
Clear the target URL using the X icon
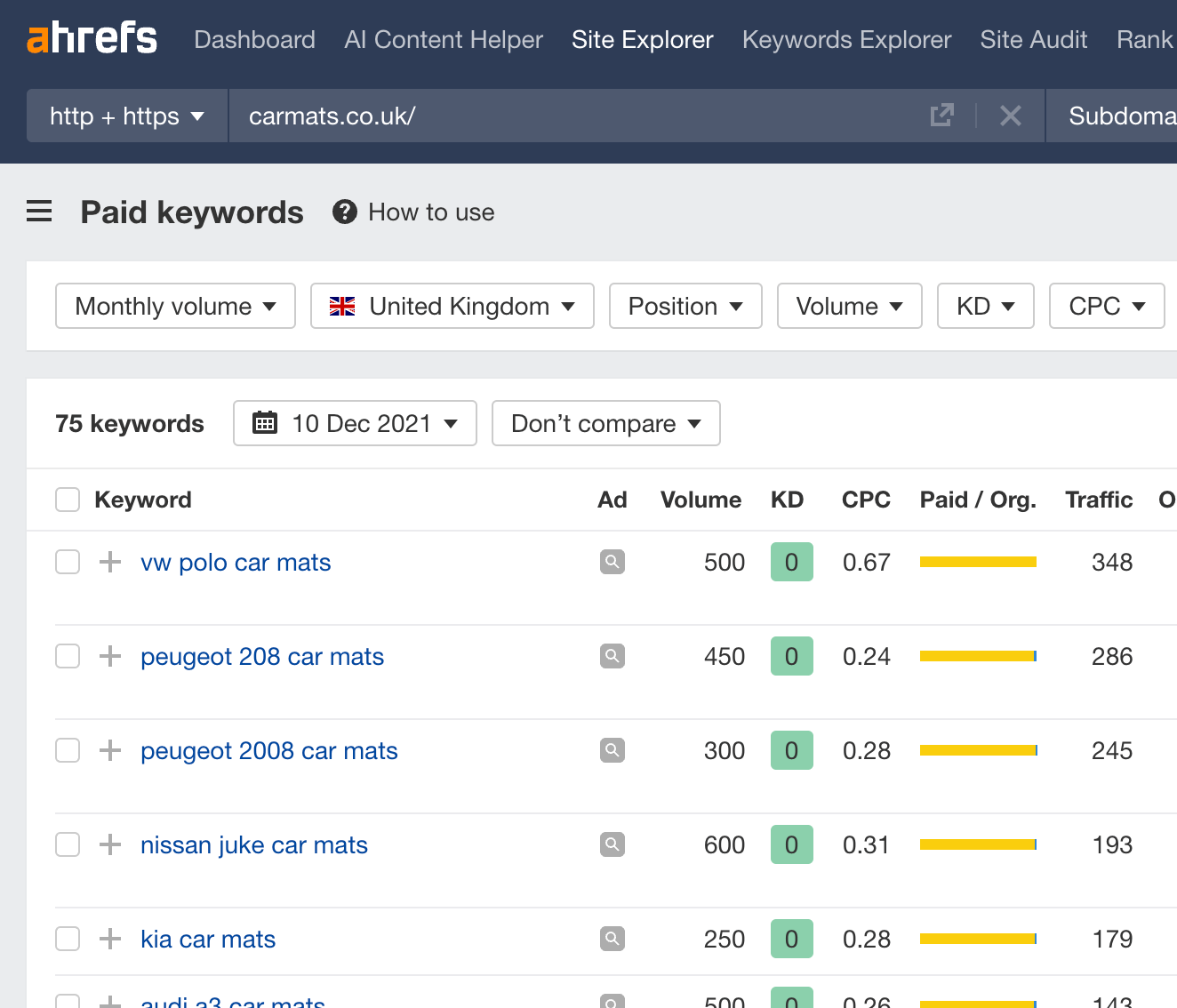(1010, 116)
